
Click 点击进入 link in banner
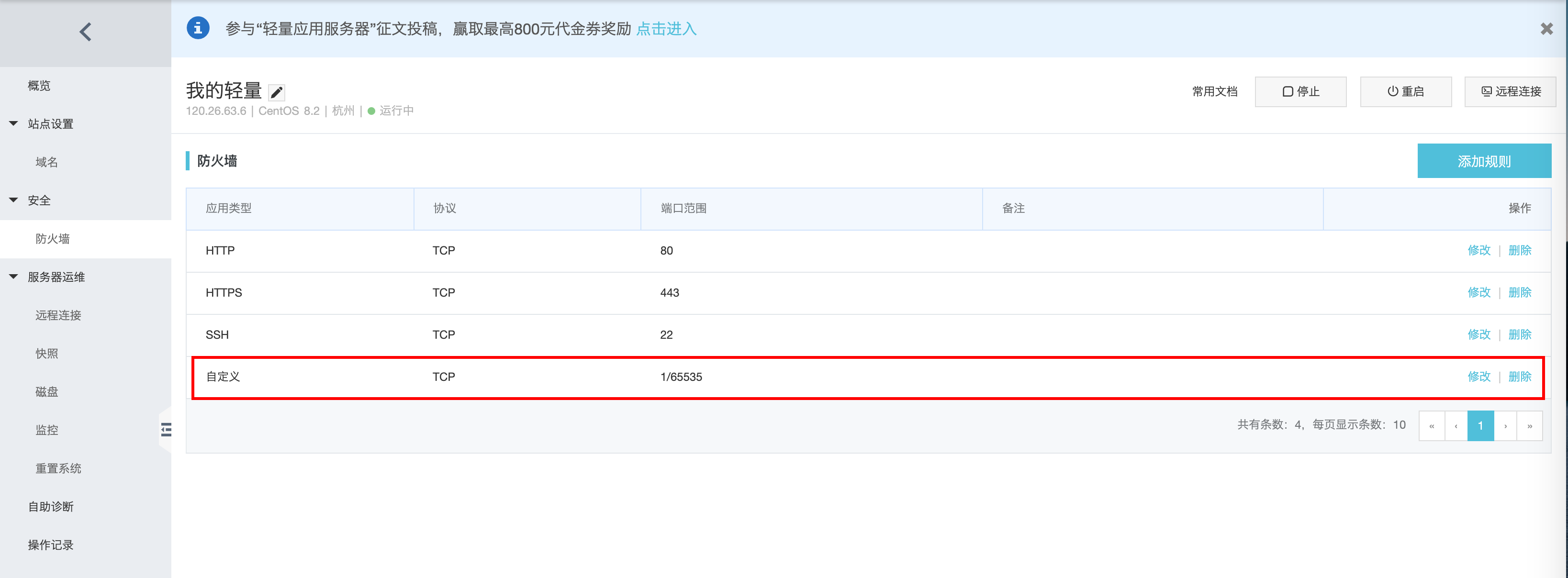click(x=666, y=29)
